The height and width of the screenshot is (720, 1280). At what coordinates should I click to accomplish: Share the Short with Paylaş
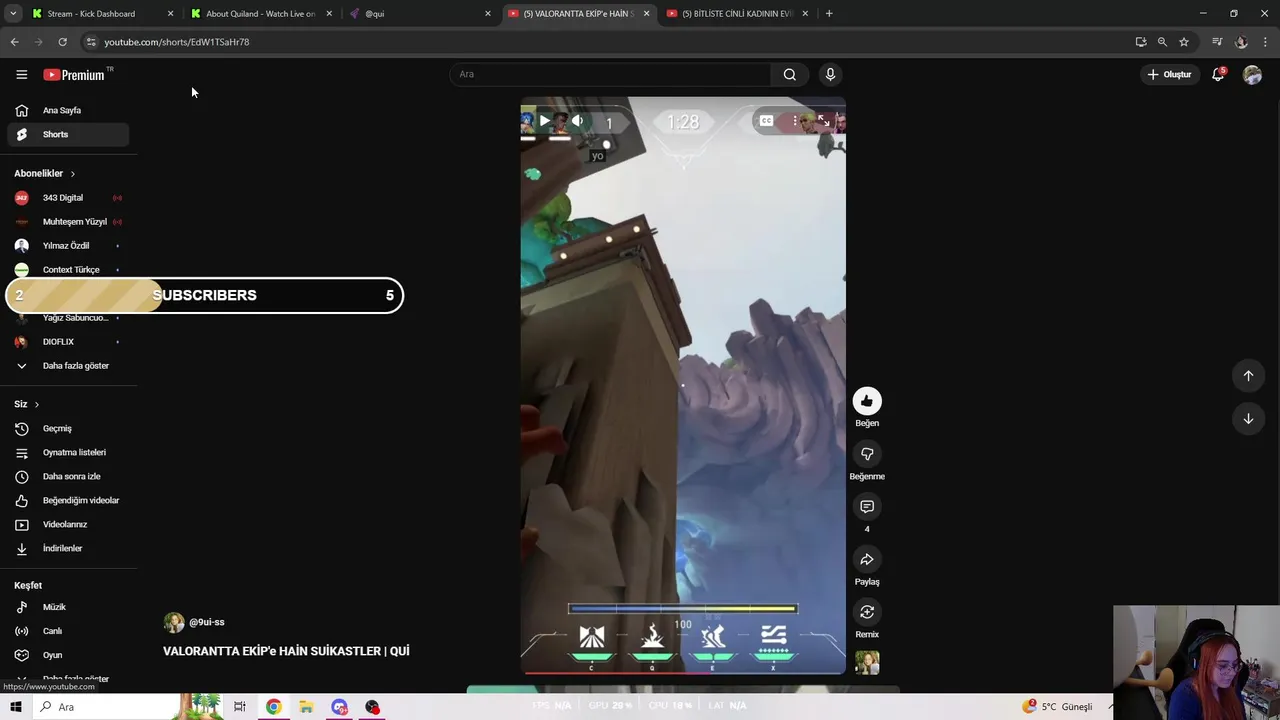pyautogui.click(x=867, y=559)
